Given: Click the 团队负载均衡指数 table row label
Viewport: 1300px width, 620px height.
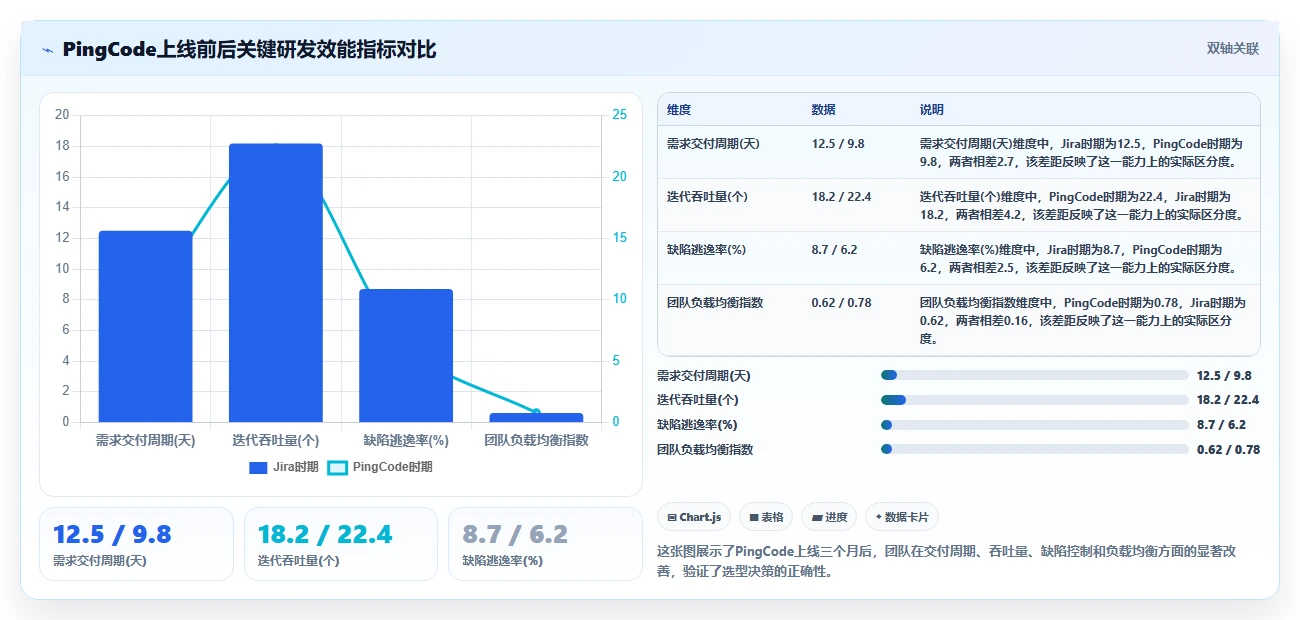Looking at the screenshot, I should click(x=715, y=303).
